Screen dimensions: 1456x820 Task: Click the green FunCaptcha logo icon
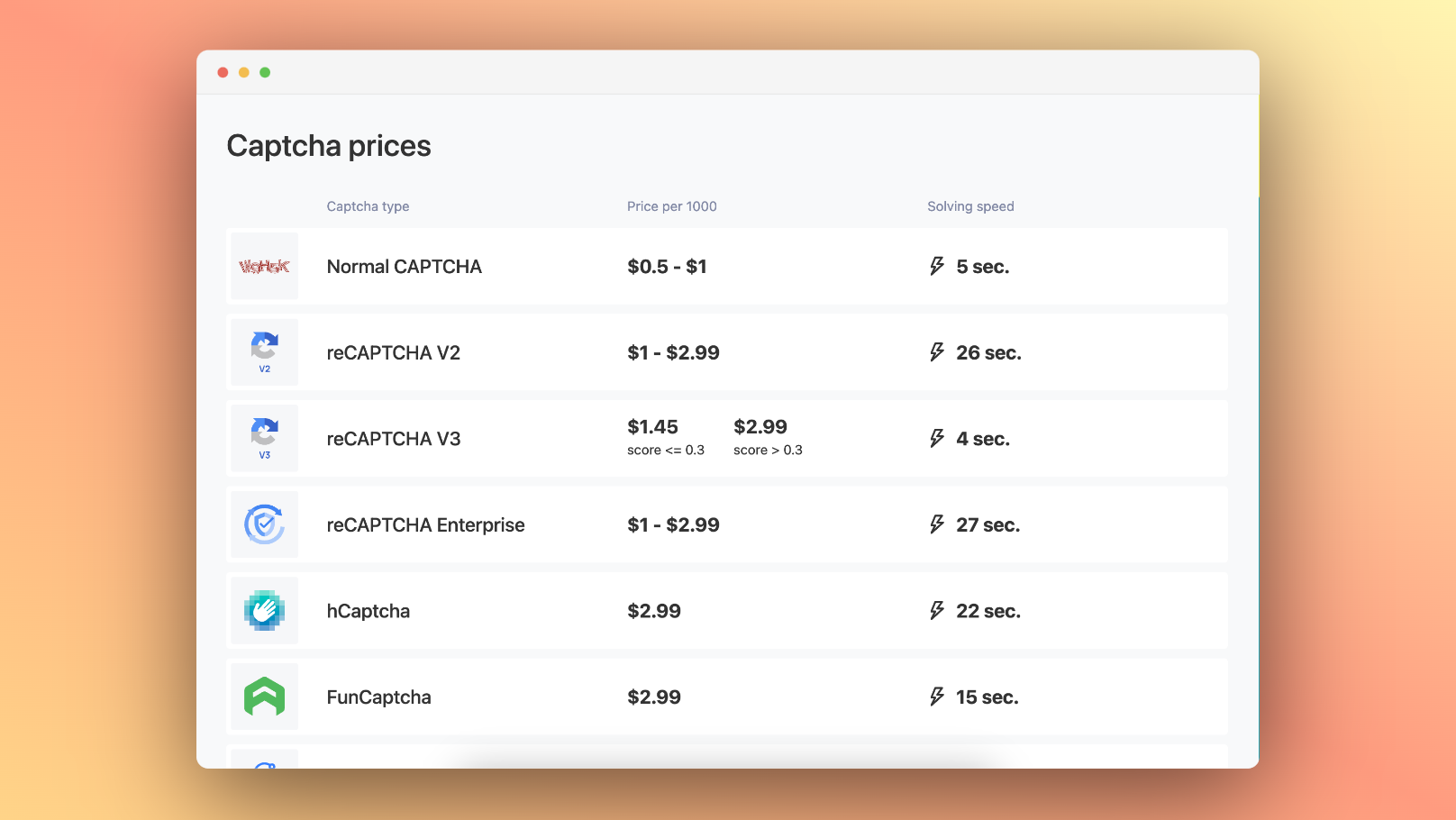264,697
